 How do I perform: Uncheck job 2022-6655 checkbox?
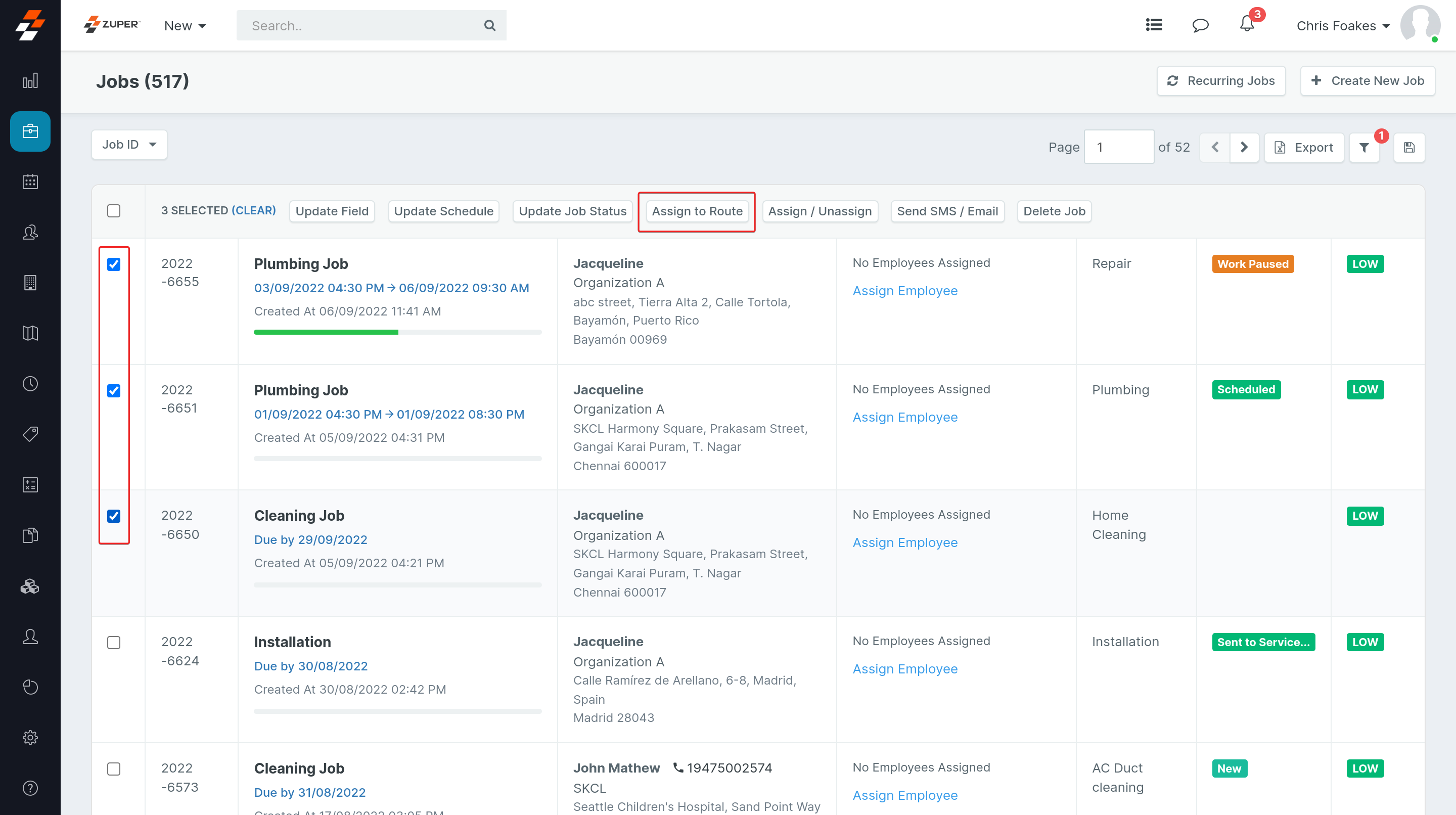pyautogui.click(x=114, y=264)
